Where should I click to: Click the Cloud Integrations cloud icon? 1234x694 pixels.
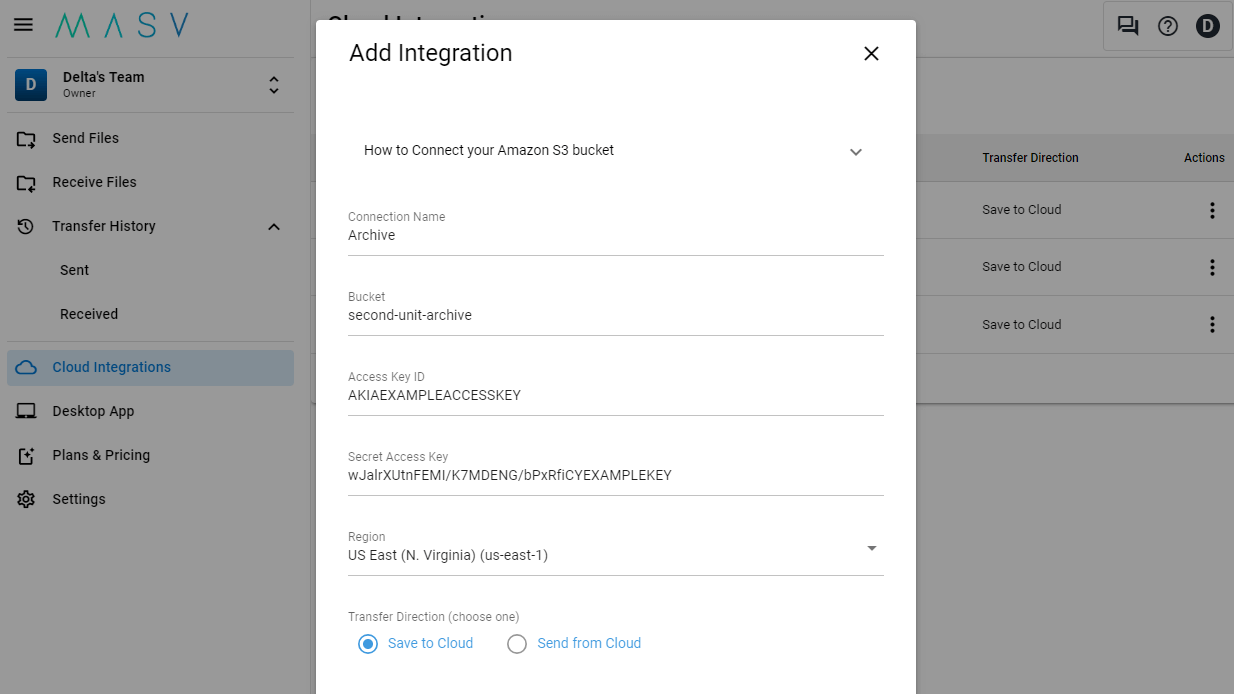point(27,367)
